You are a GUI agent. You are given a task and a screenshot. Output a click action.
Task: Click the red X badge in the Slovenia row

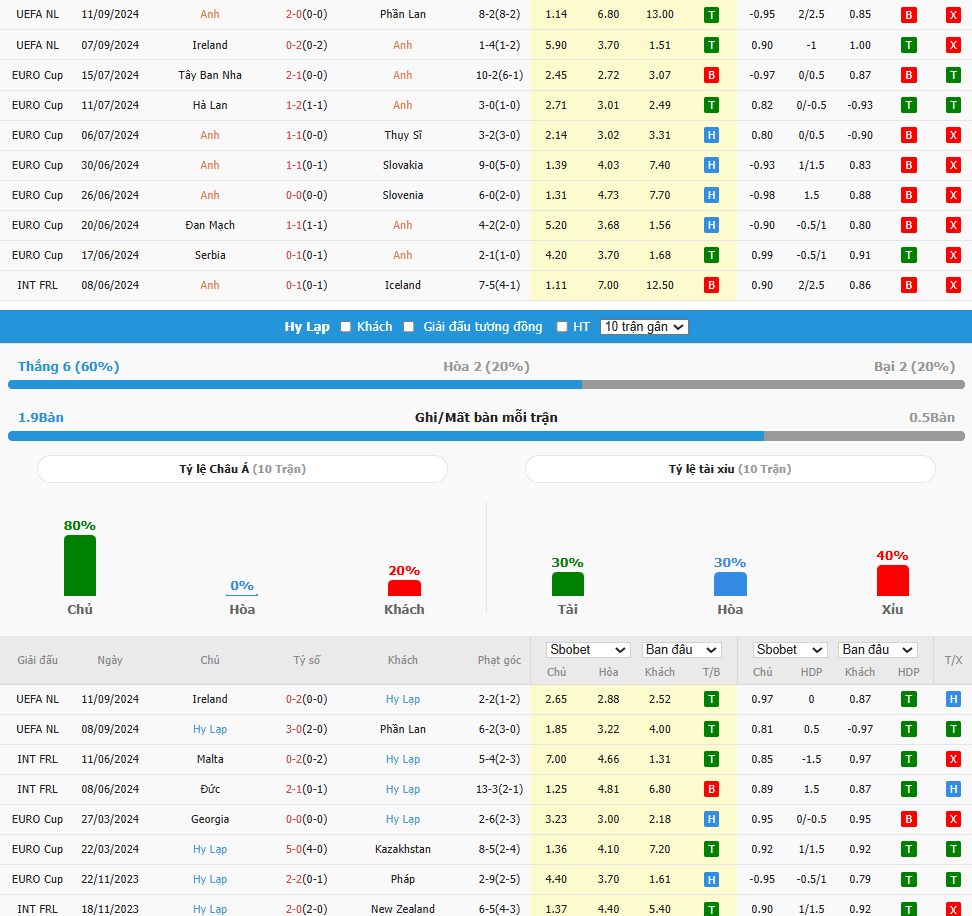tap(953, 195)
